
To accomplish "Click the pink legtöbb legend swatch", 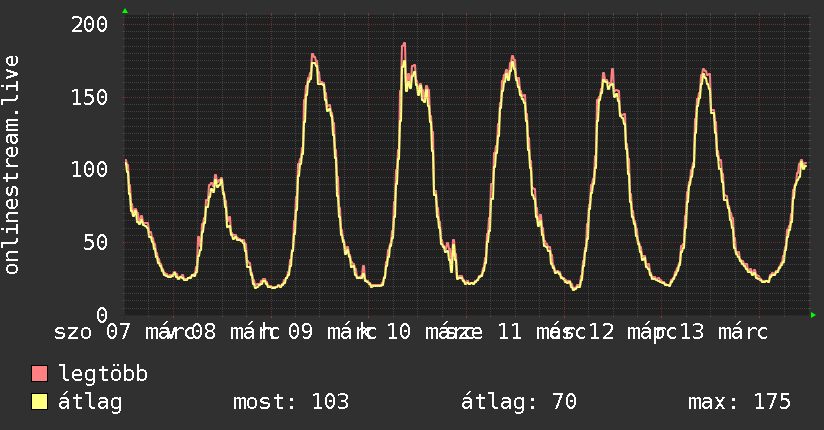I will (x=39, y=374).
